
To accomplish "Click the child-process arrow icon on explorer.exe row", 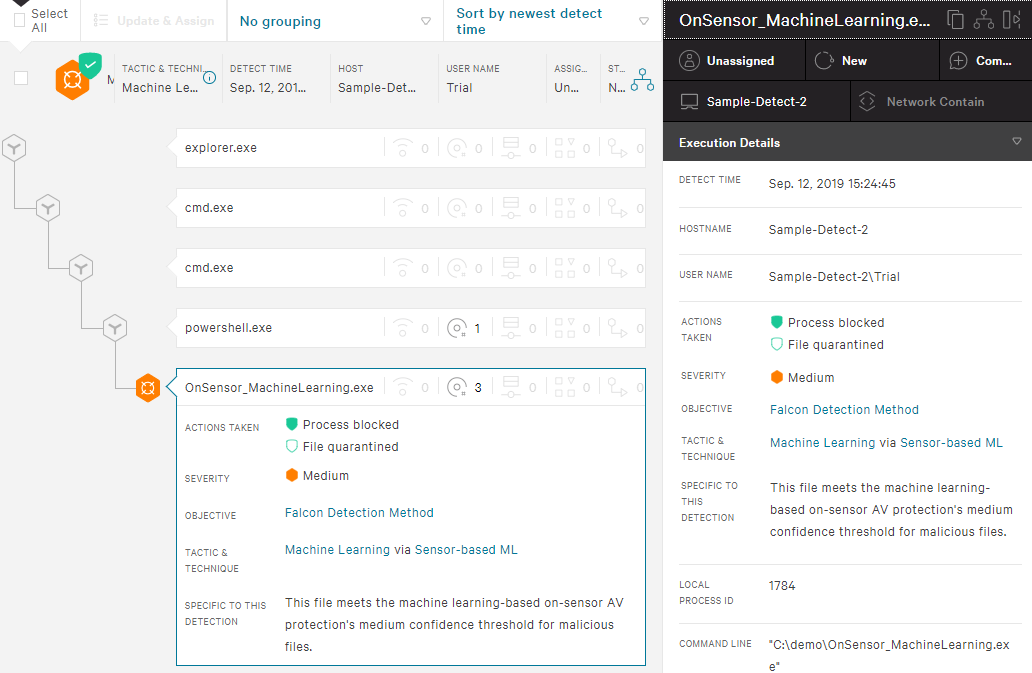I will point(617,148).
